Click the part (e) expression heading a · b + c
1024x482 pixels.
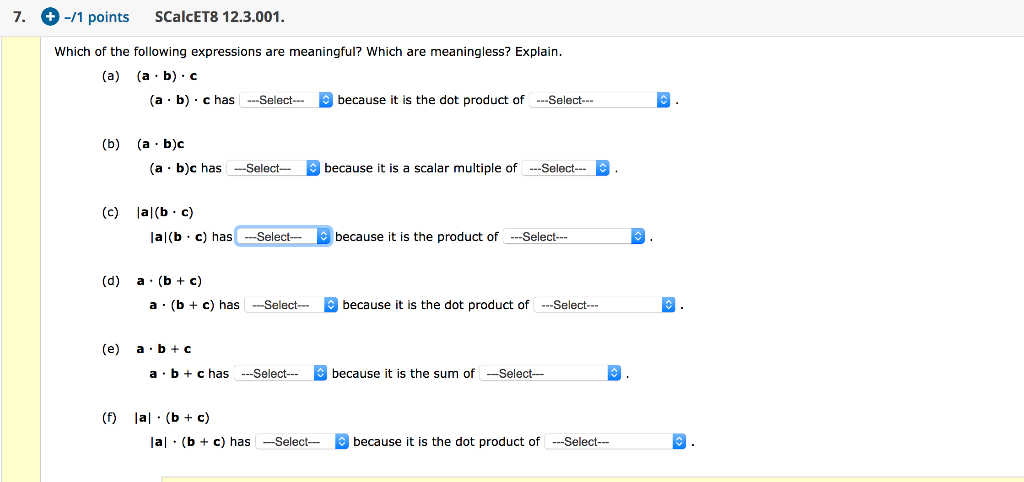tap(164, 349)
